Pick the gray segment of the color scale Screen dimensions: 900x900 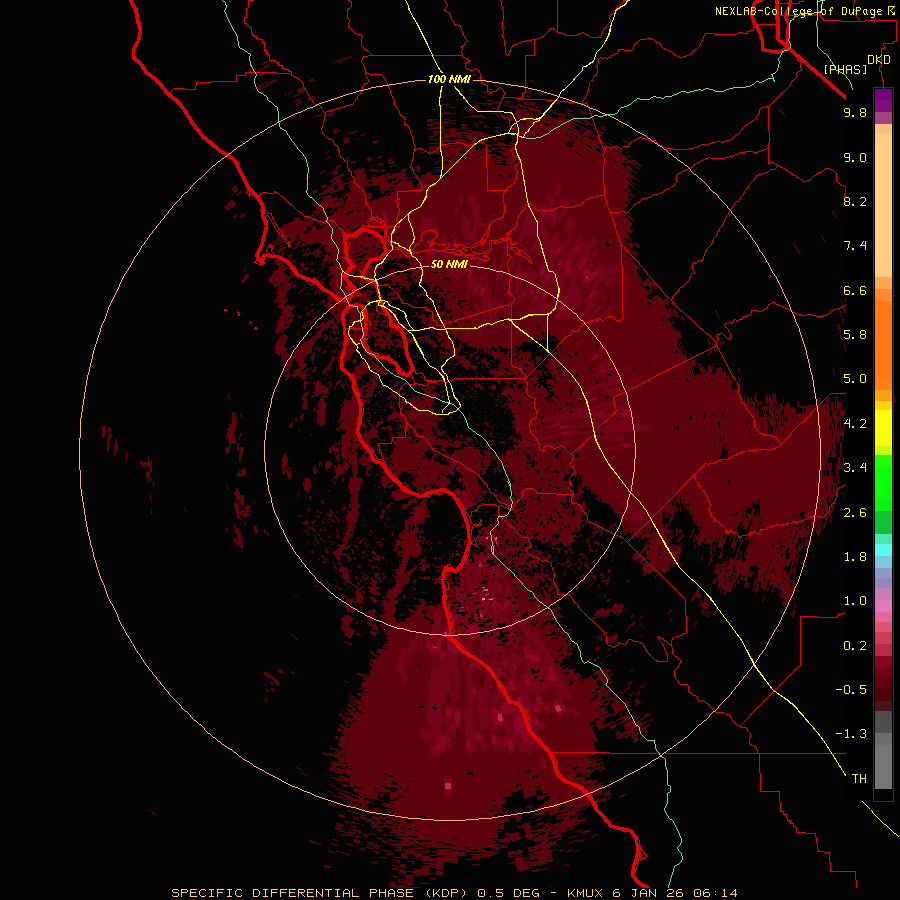point(883,750)
